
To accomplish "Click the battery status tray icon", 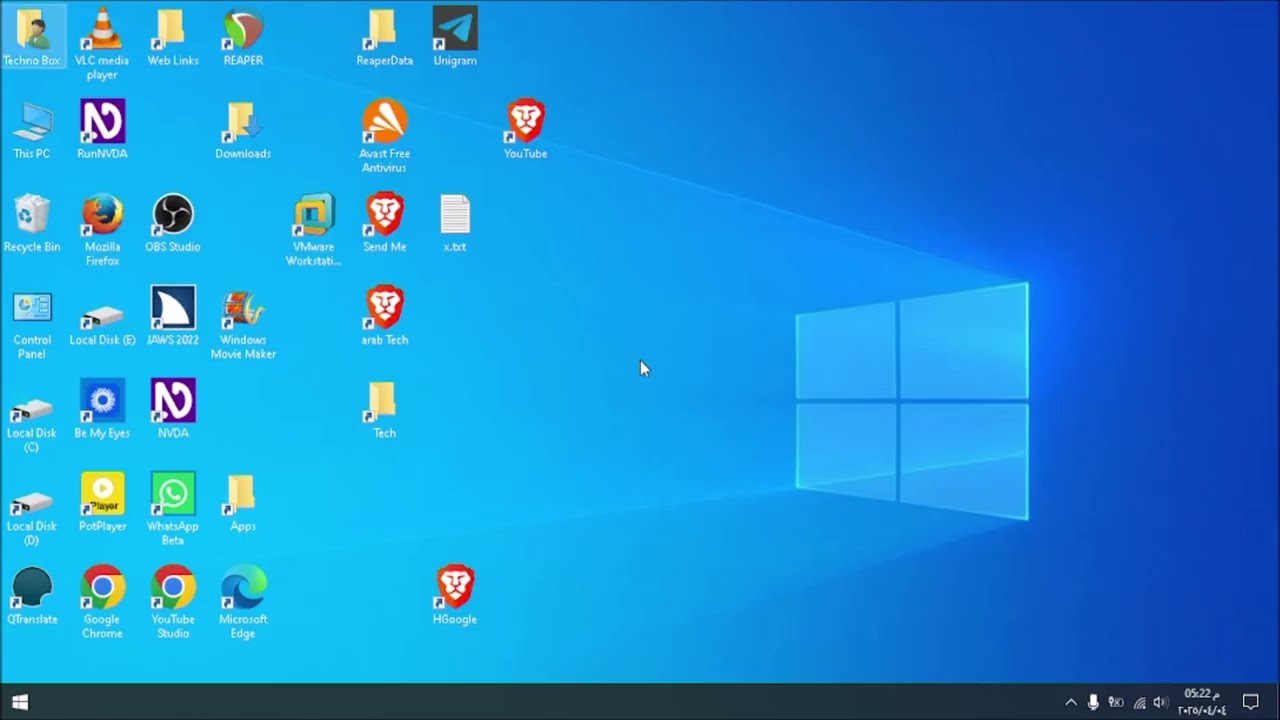I will (1116, 702).
